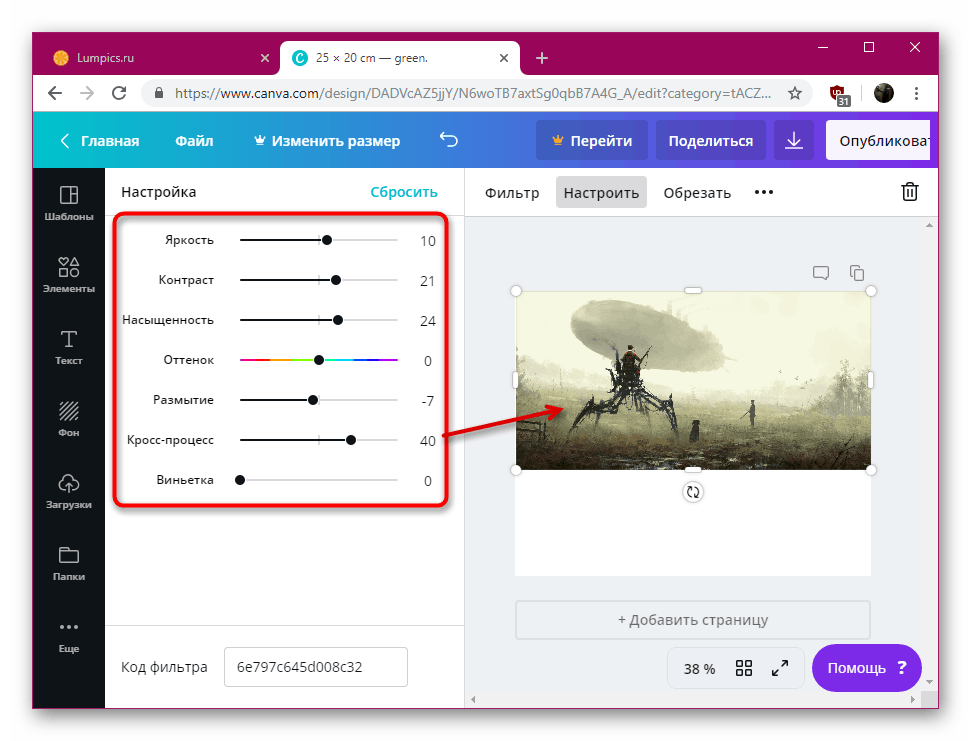Screen dimensions: 971x741
Task: Click the comment icon above the page
Action: (x=821, y=272)
